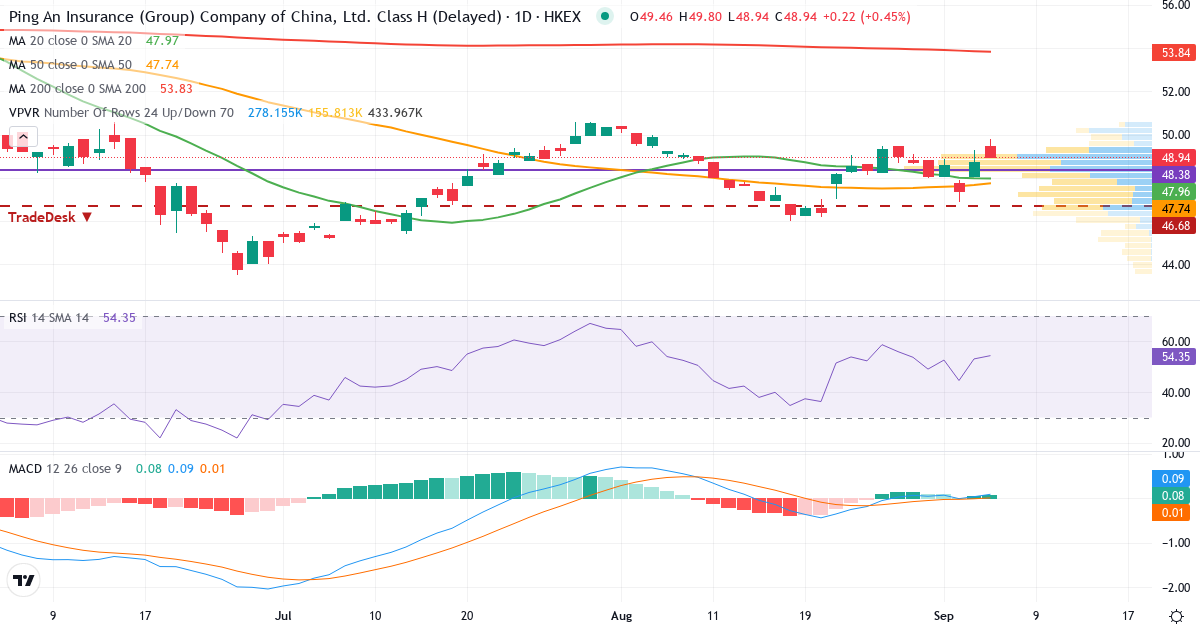This screenshot has height=630, width=1200.
Task: Select the VPVR Number Of Rows legend
Action: tap(121, 113)
